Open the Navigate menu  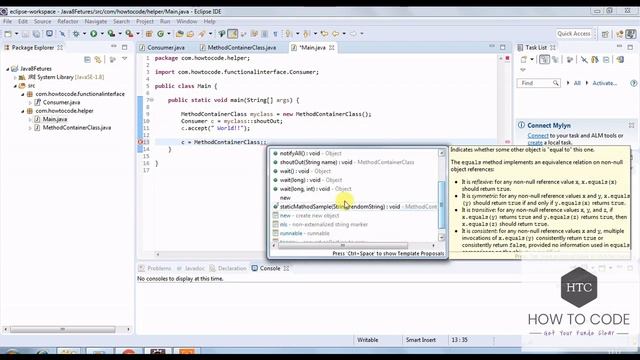click(96, 22)
